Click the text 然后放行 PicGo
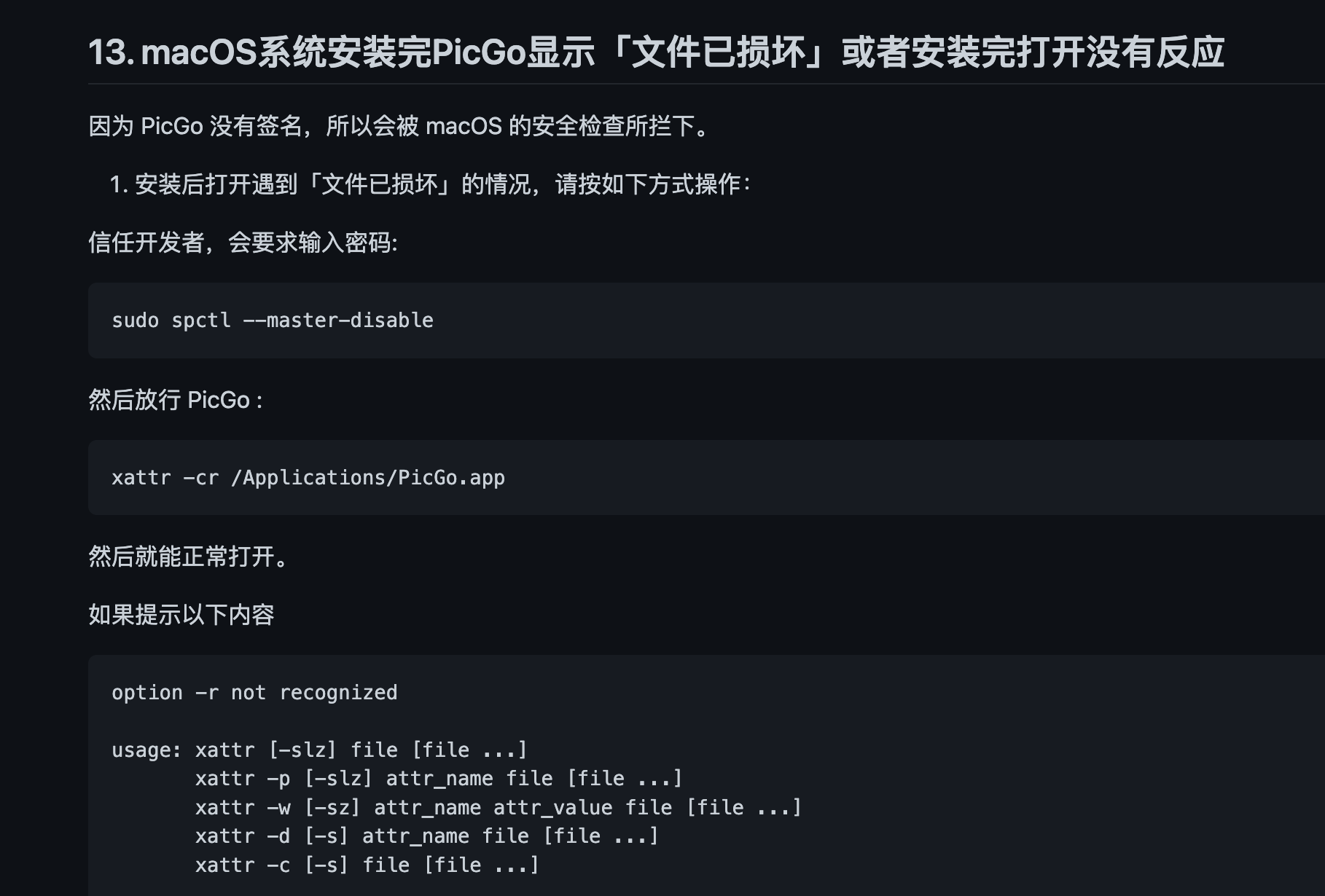Screen dimensions: 1325x896 tap(176, 400)
